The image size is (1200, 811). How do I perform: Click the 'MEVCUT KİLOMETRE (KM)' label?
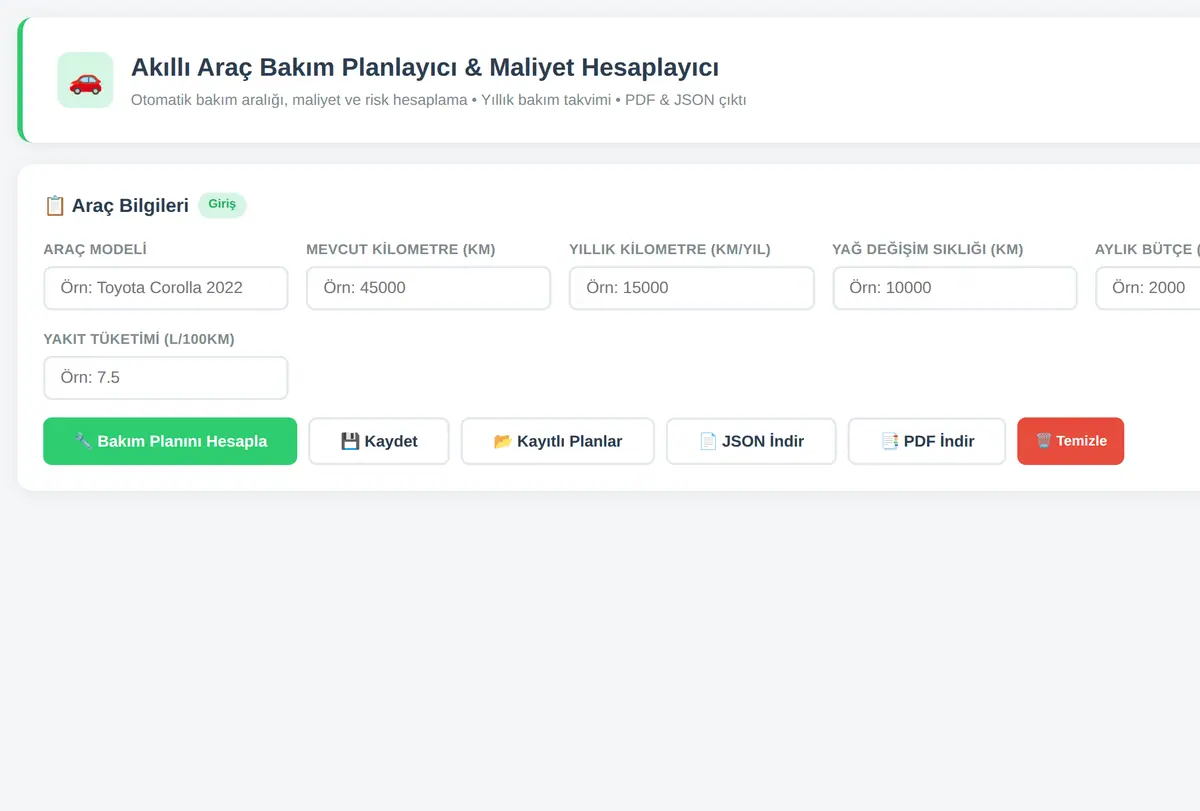click(x=401, y=249)
